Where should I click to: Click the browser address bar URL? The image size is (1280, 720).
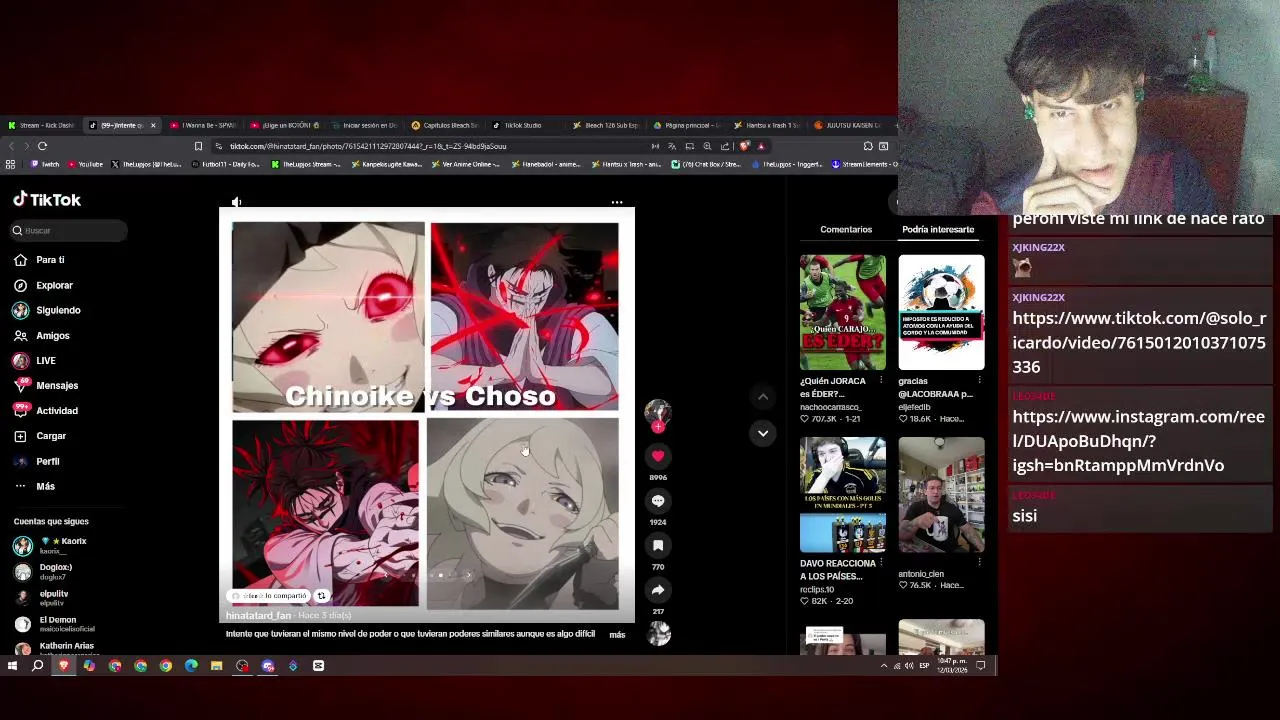(x=368, y=146)
